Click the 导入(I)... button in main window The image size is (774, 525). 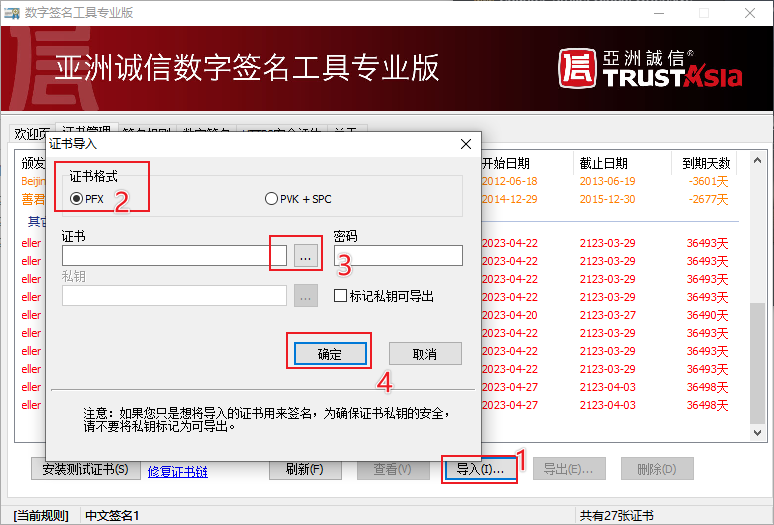coord(480,469)
